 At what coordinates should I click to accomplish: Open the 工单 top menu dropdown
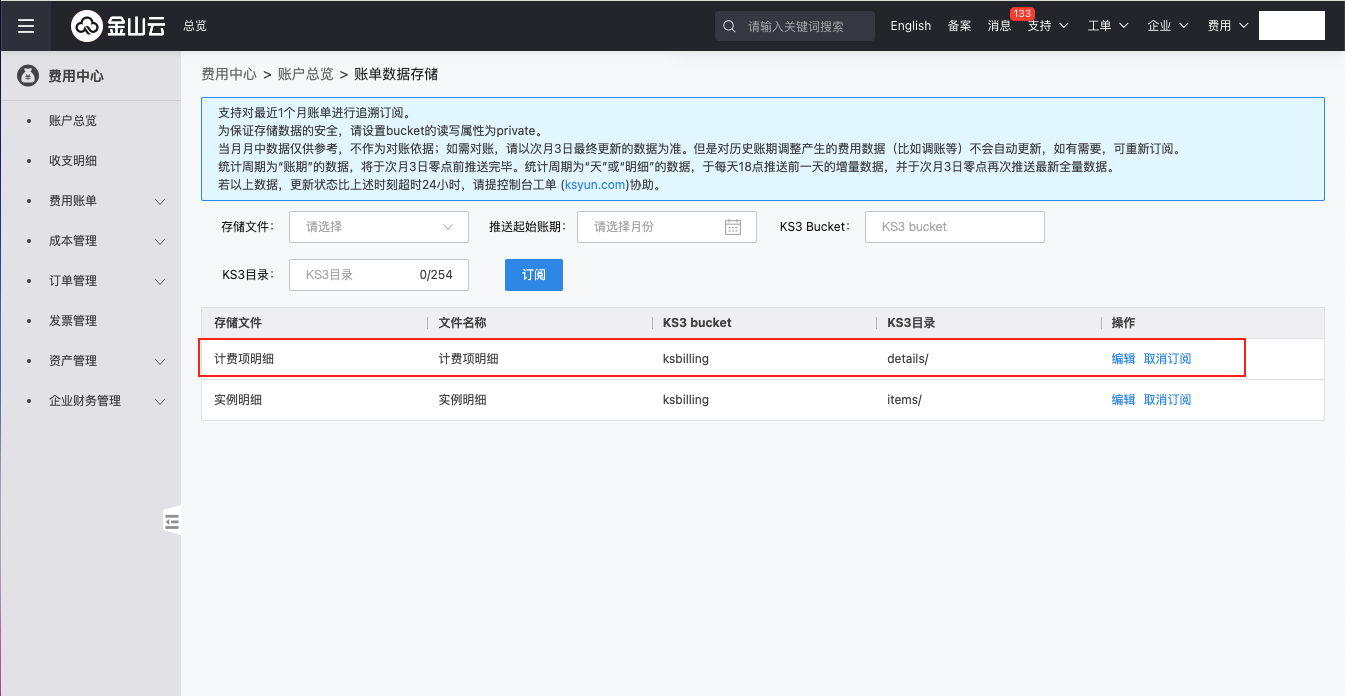pos(1108,26)
